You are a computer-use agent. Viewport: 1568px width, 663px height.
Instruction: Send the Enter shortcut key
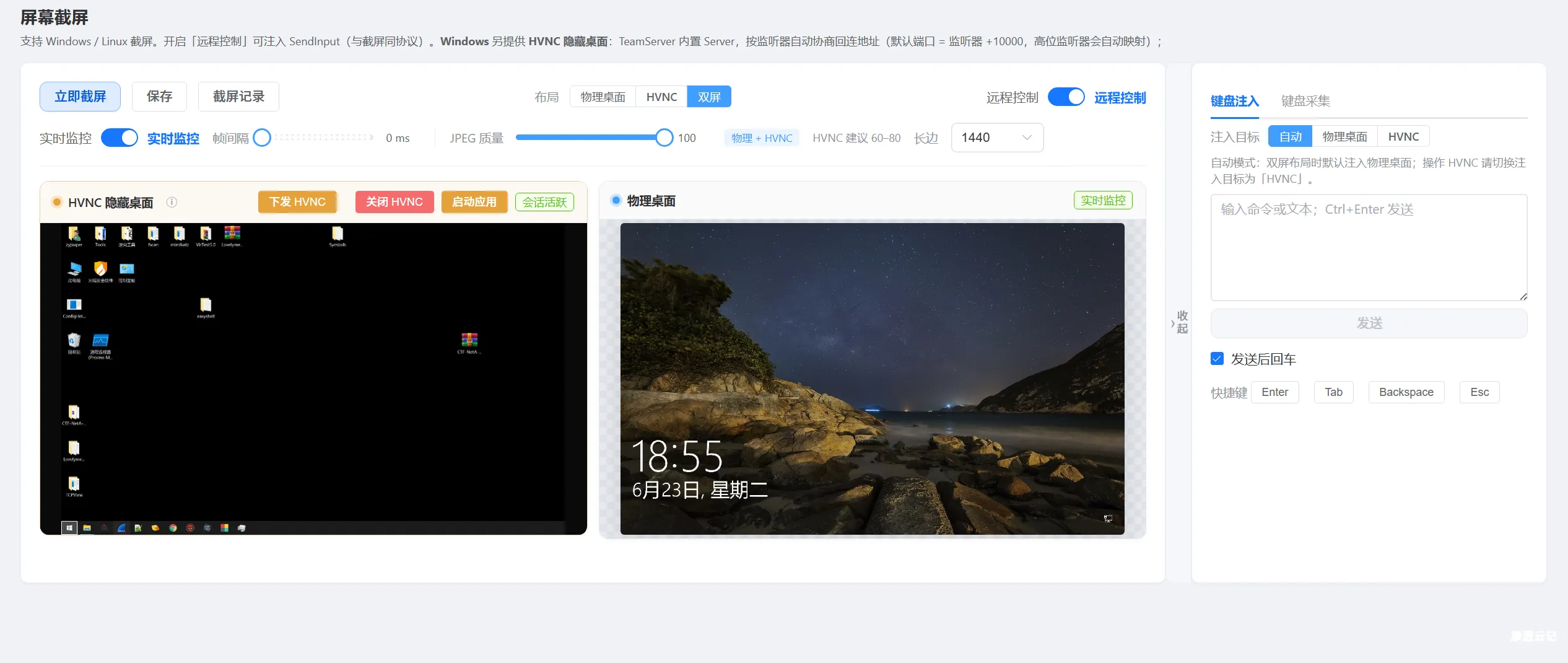(x=1274, y=392)
